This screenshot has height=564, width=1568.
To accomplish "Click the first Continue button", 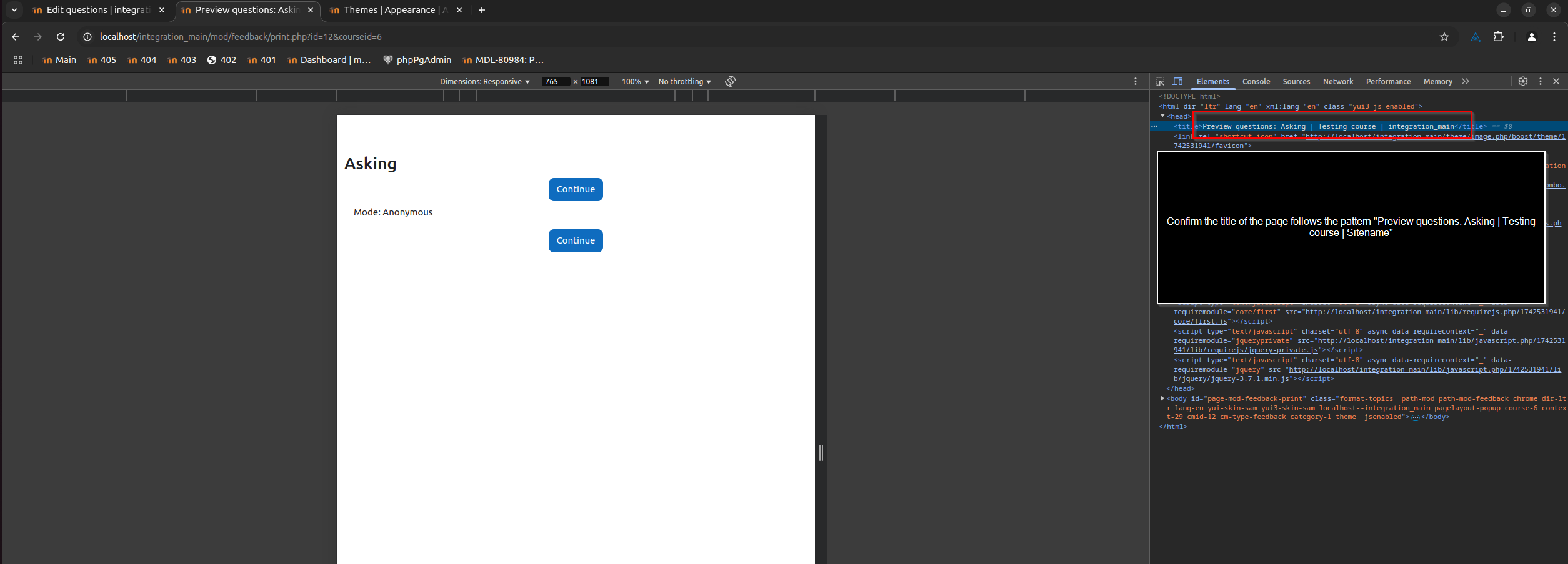I will (576, 189).
